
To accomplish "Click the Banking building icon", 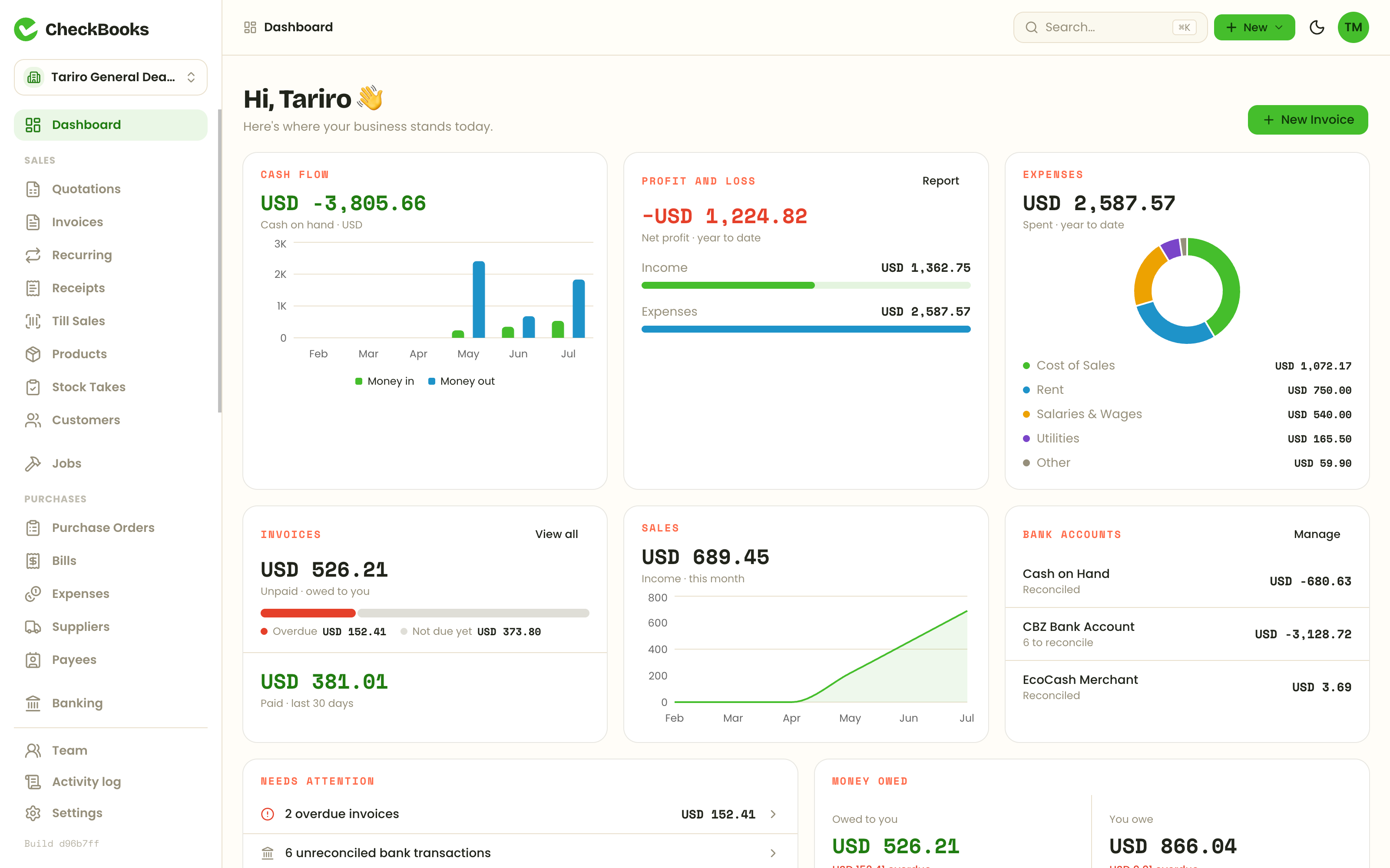I will coord(33,703).
